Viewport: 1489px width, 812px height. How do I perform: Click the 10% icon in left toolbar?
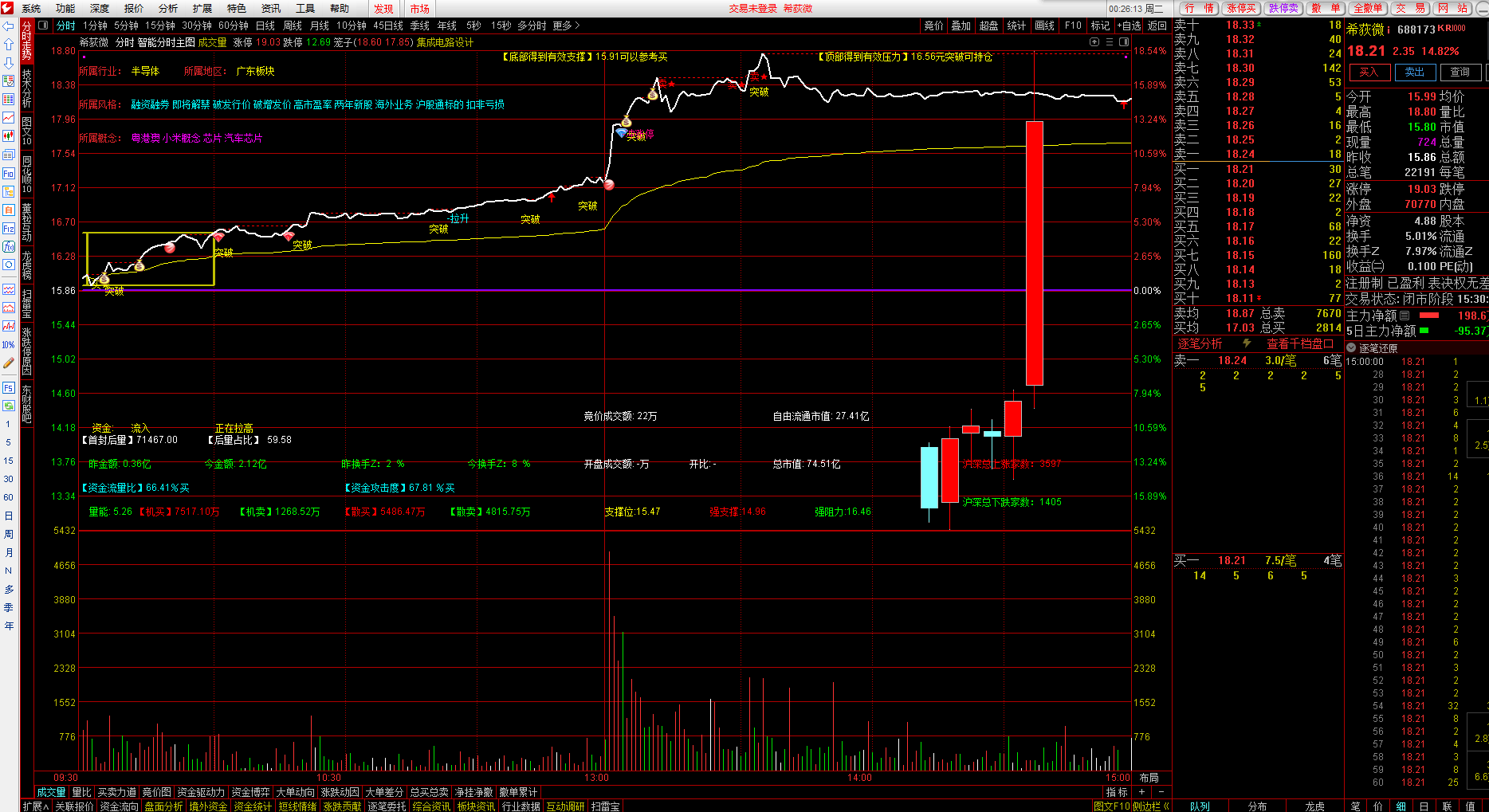[x=9, y=345]
